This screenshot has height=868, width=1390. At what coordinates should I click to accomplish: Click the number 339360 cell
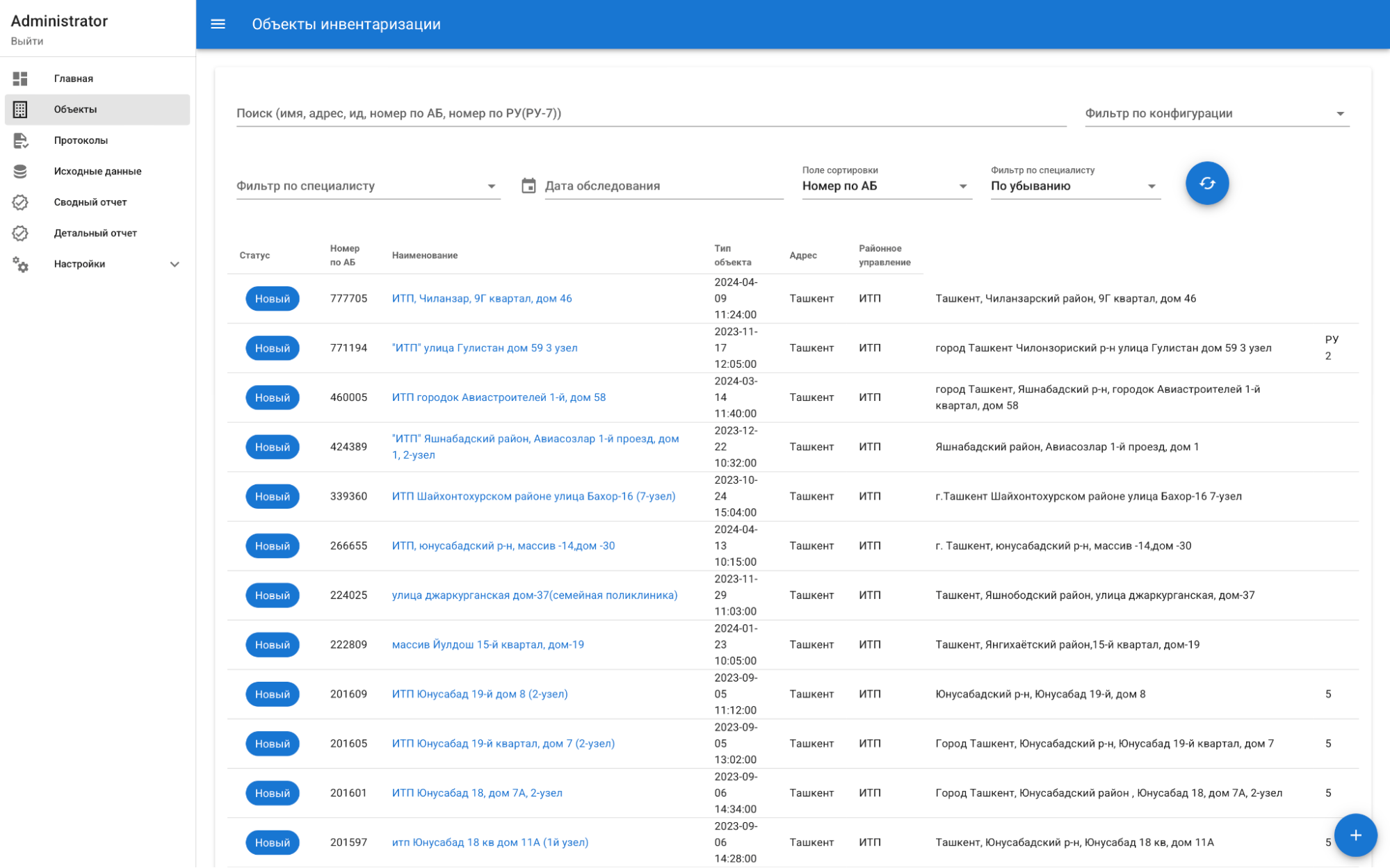coord(348,496)
